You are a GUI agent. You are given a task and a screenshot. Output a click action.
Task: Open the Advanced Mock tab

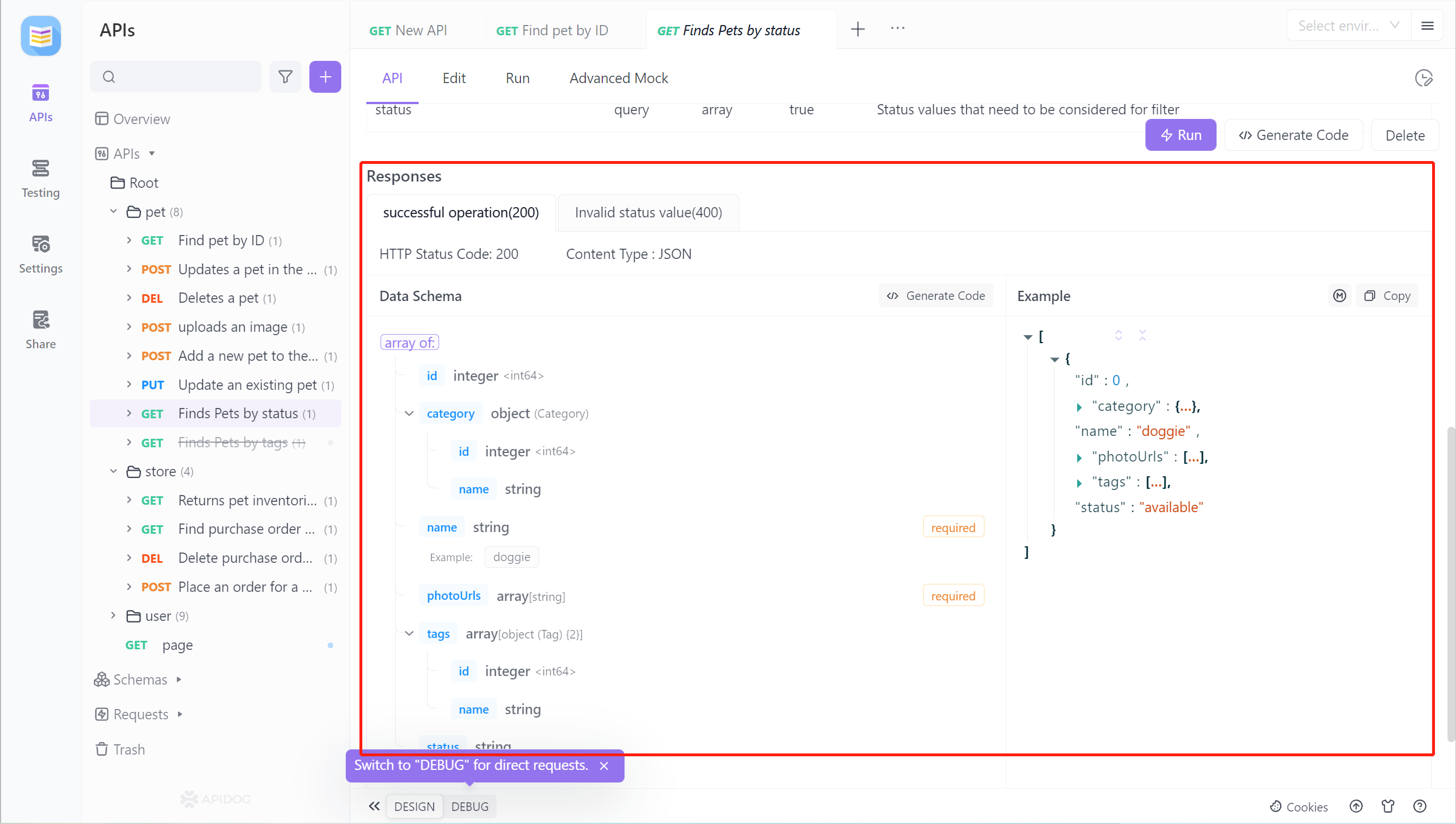pos(618,78)
